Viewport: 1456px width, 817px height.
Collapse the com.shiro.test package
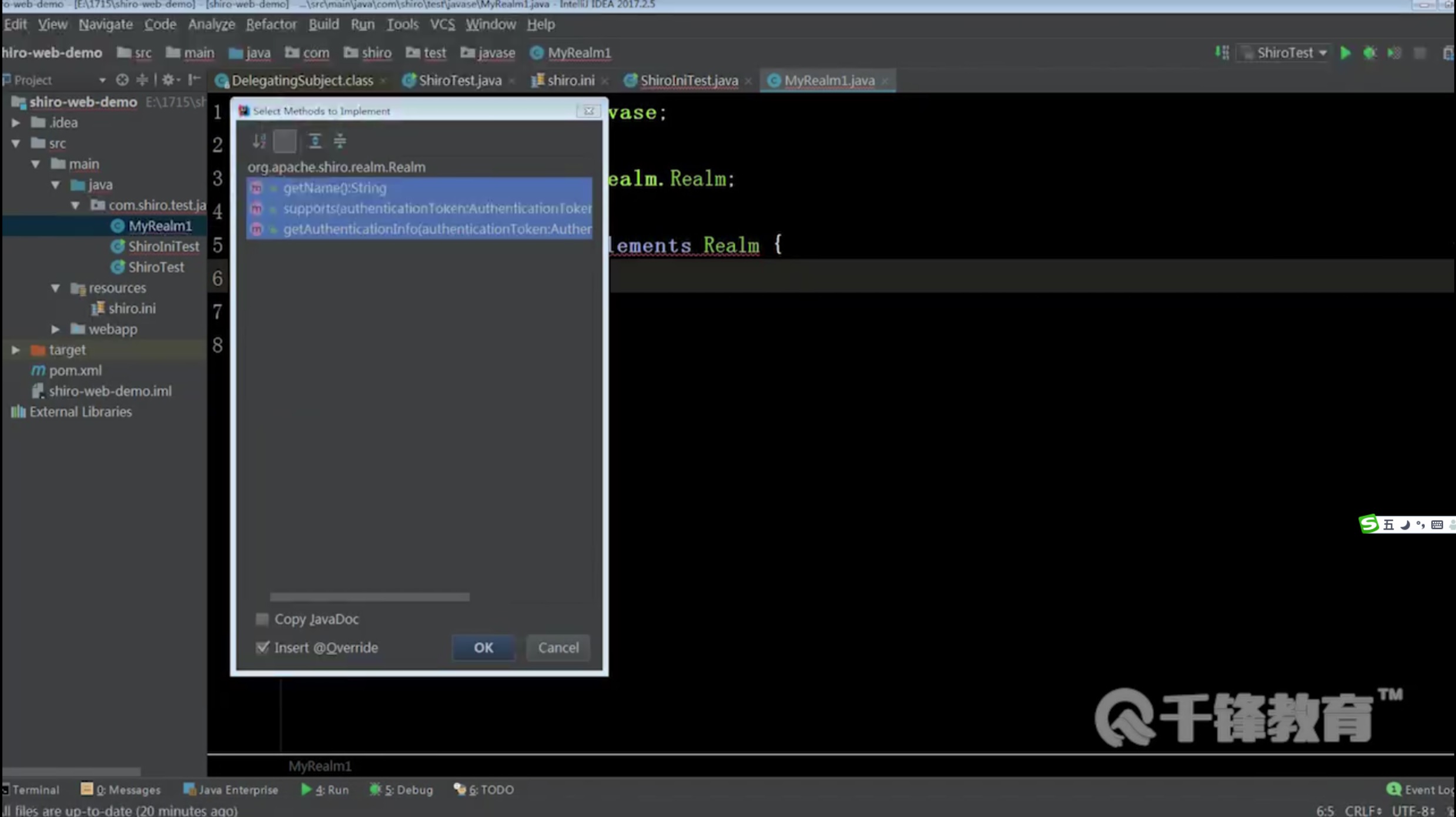(75, 205)
